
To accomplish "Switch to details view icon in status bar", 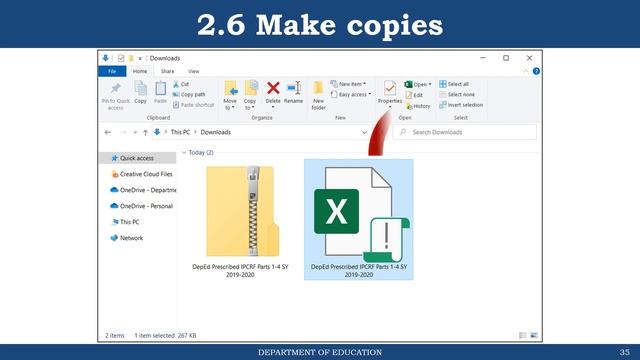I will click(x=522, y=335).
